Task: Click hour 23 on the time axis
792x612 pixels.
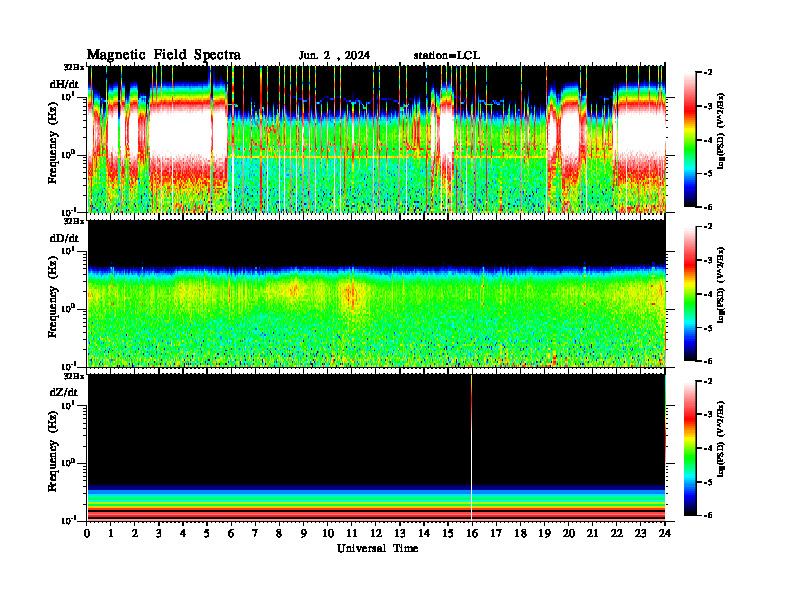Action: 640,533
